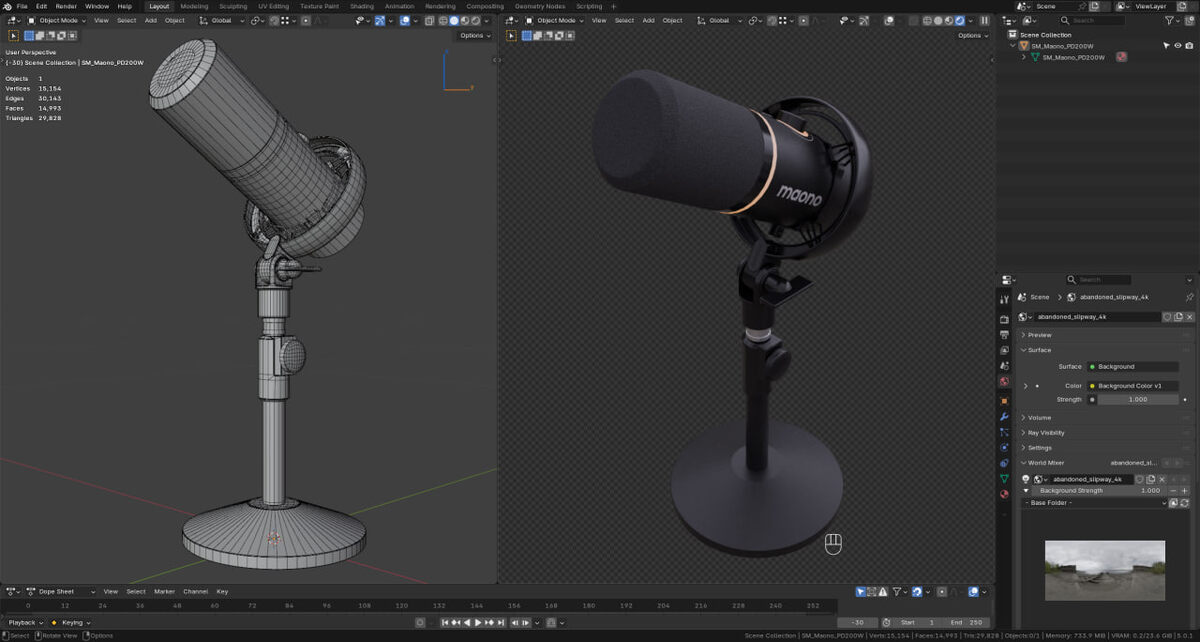The width and height of the screenshot is (1200, 642).
Task: Click the Surface Background shader field
Action: pyautogui.click(x=1132, y=367)
